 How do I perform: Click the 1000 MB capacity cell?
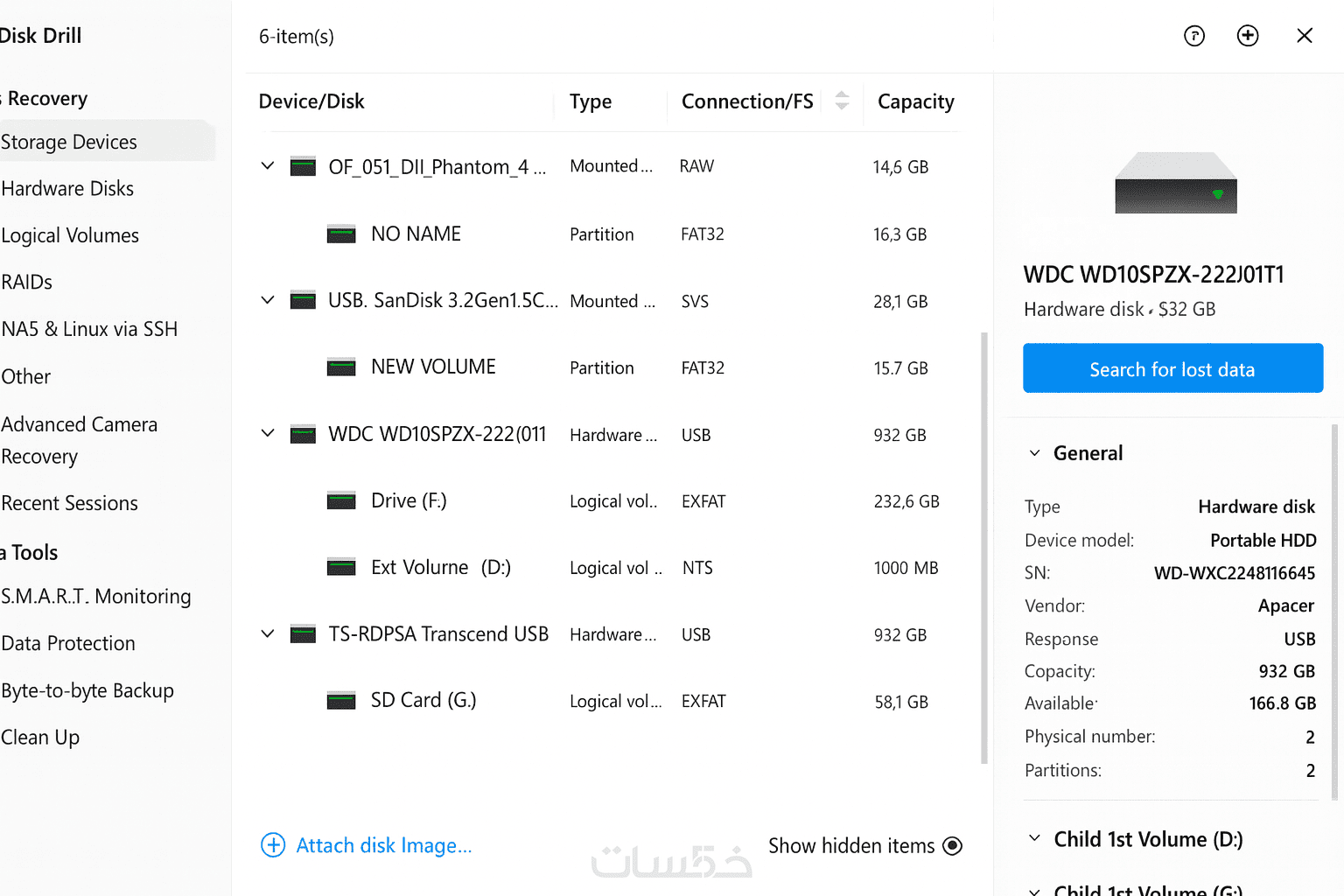tap(906, 568)
